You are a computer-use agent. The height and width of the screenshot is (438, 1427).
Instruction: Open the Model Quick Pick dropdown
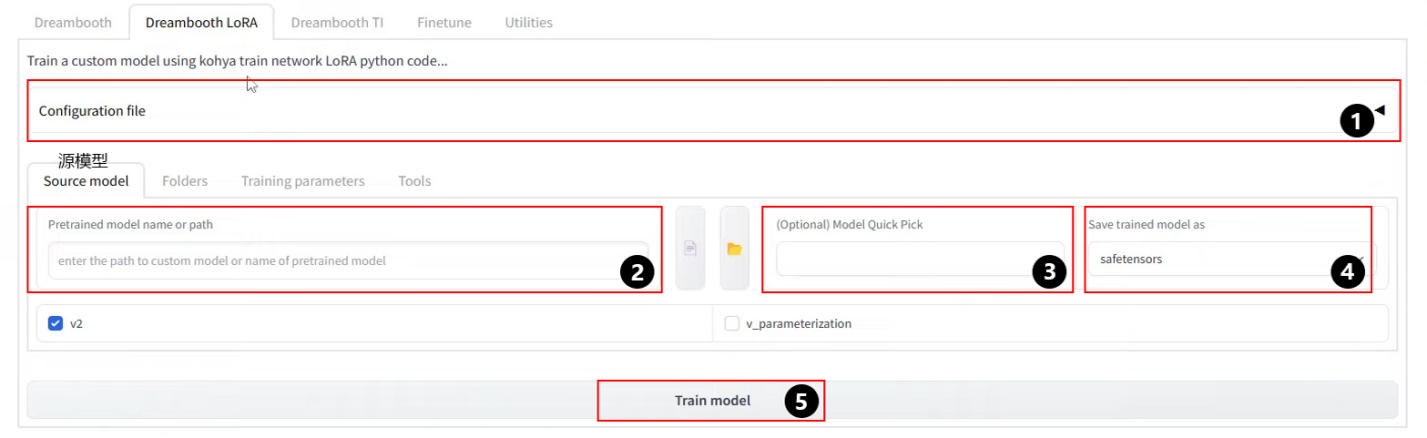click(904, 259)
